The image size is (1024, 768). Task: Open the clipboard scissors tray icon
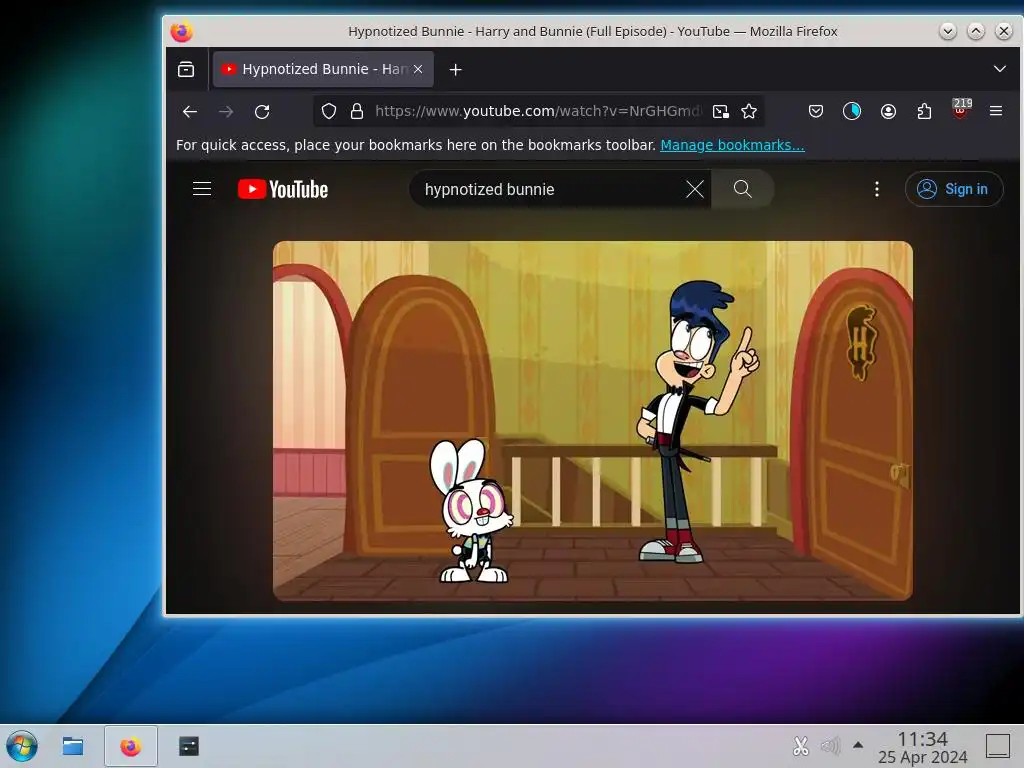[x=801, y=746]
